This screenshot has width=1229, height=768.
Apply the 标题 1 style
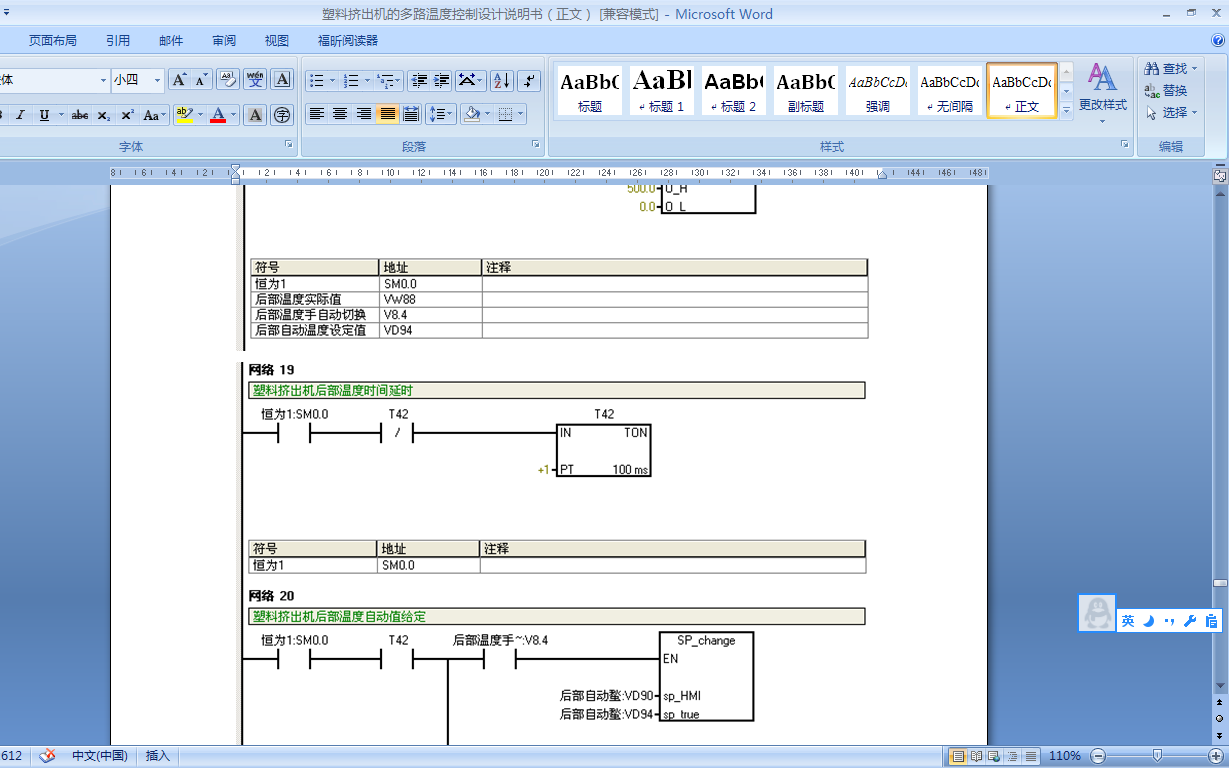pos(660,90)
